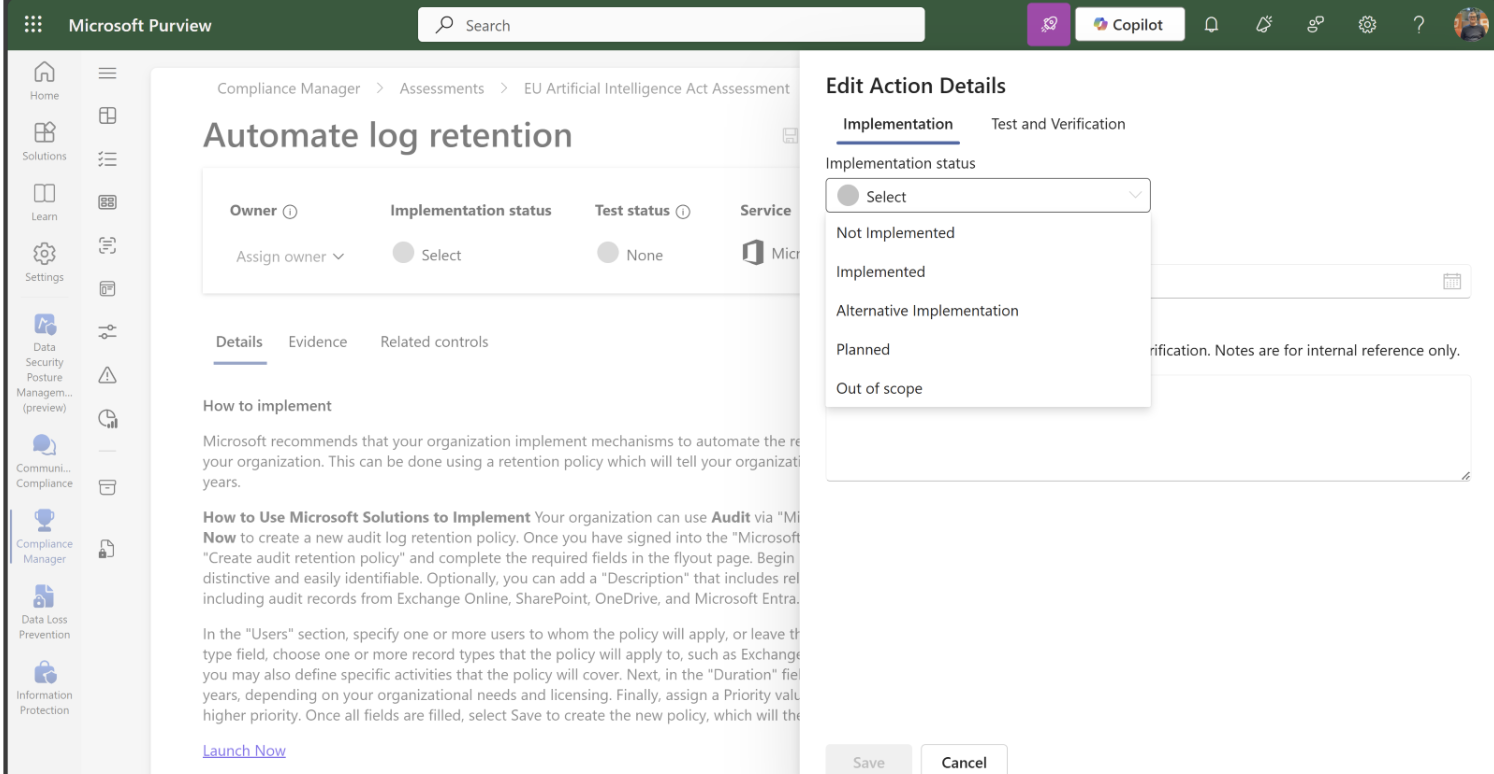Click into the Search box
The width and height of the screenshot is (1494, 774).
point(671,25)
